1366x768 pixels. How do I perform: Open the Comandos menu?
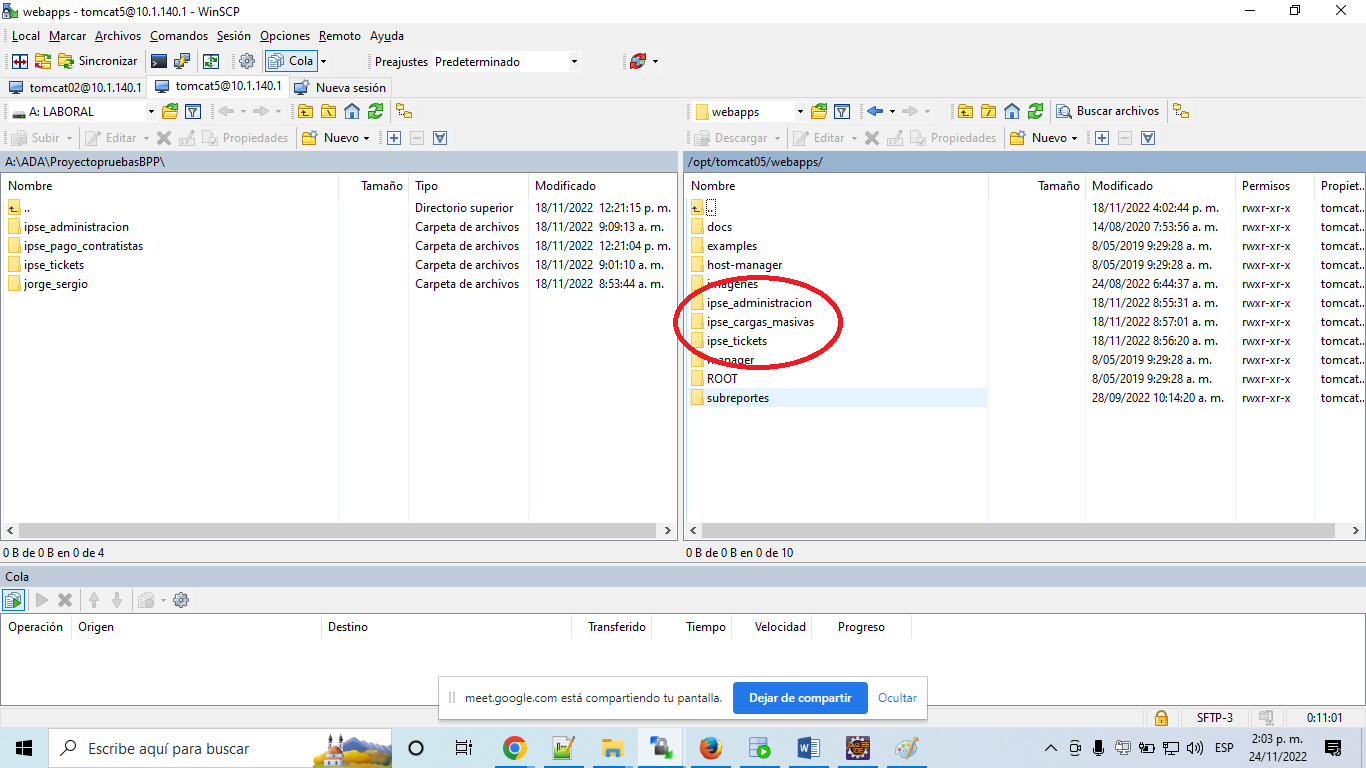pos(179,35)
